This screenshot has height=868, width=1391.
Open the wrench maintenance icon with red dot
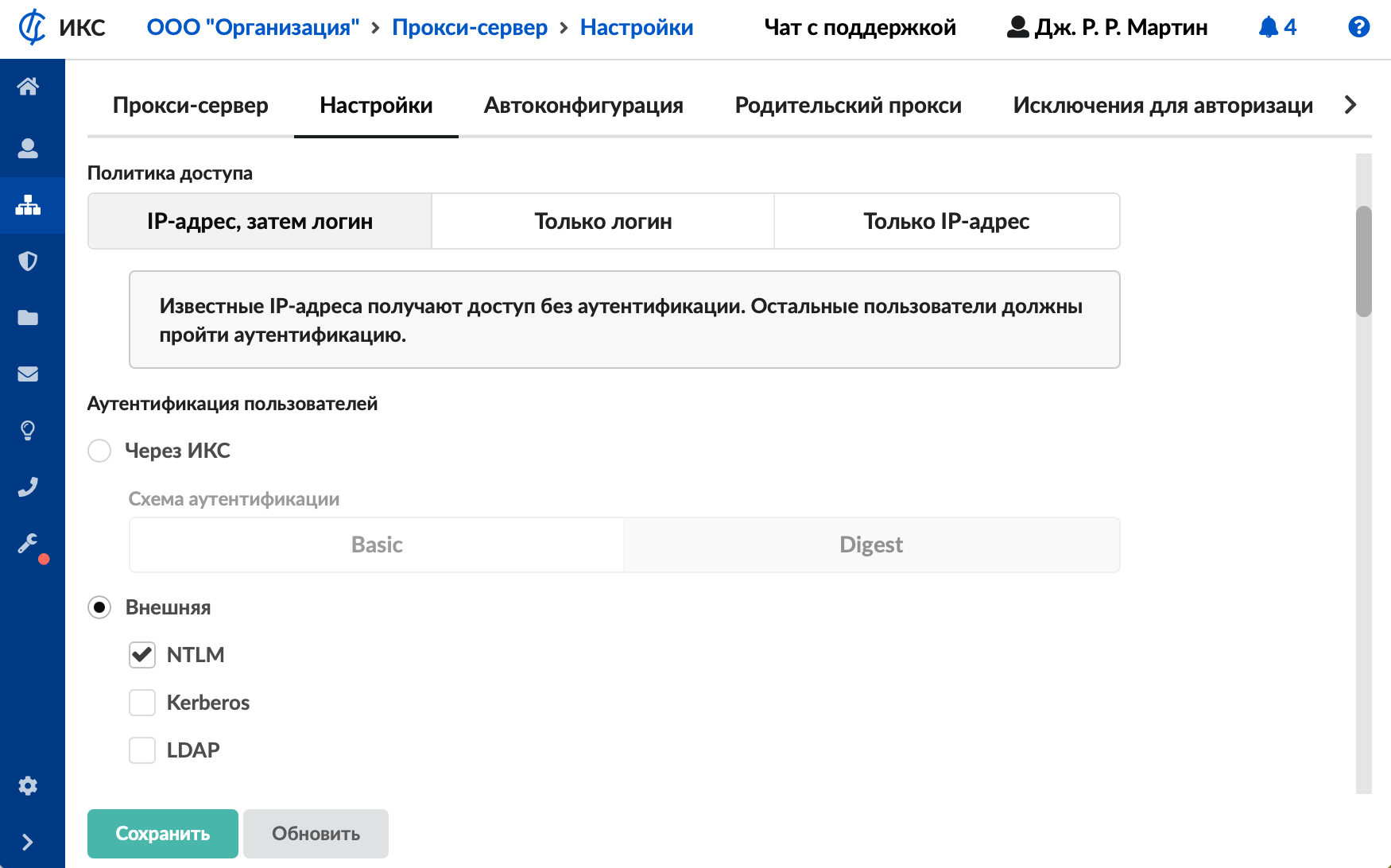tap(28, 544)
